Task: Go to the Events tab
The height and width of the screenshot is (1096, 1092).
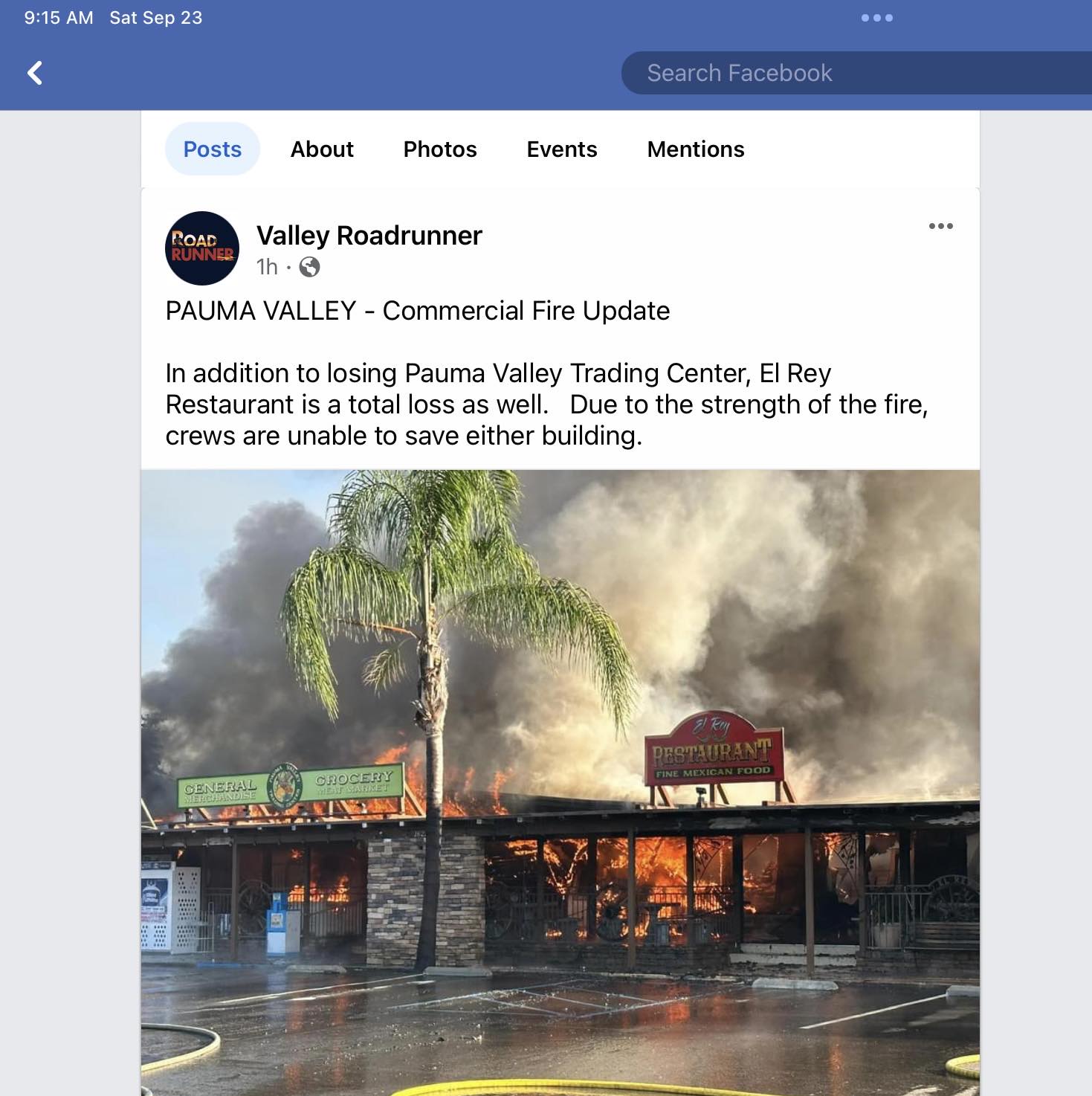Action: pos(562,149)
